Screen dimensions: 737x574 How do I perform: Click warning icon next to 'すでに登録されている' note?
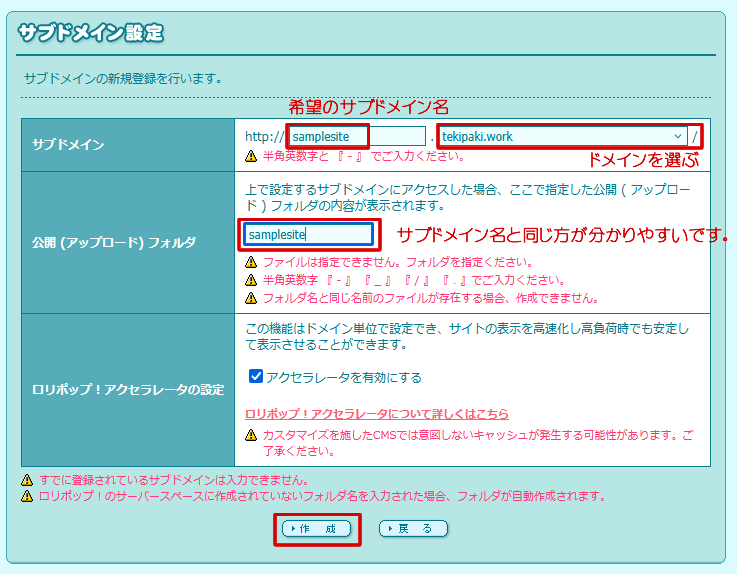tap(26, 480)
